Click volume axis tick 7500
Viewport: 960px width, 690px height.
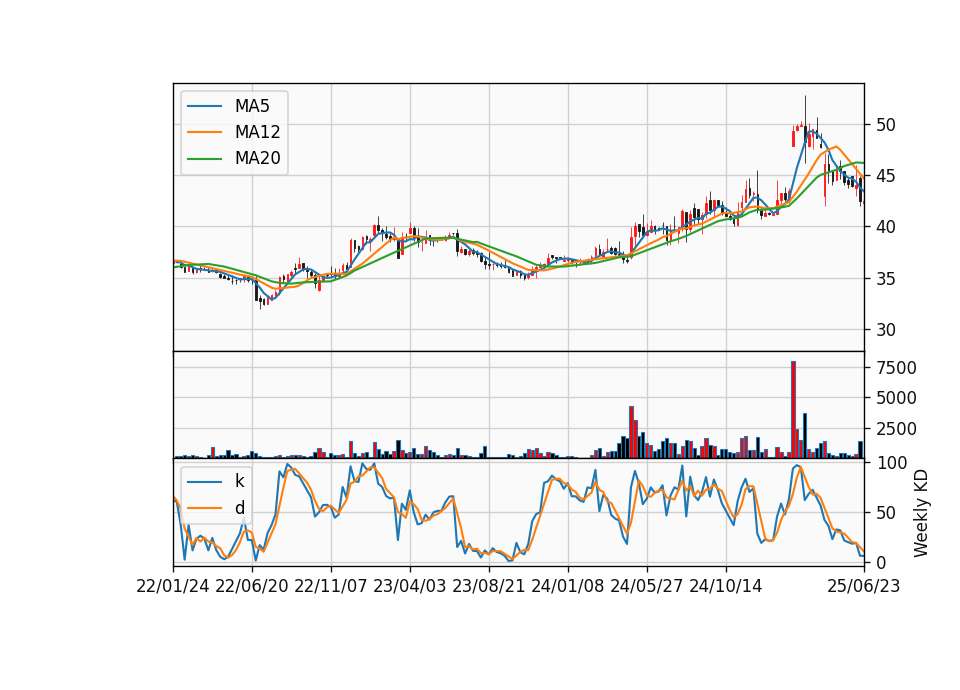click(x=896, y=368)
